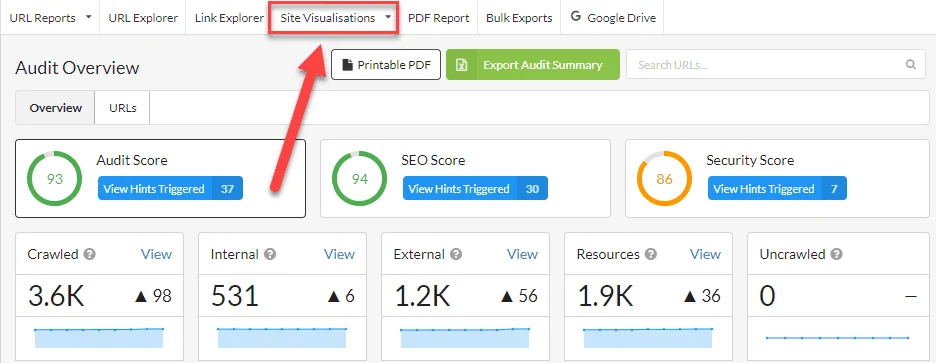Click the View link for Internal
Image resolution: width=936 pixels, height=363 pixels.
point(339,254)
